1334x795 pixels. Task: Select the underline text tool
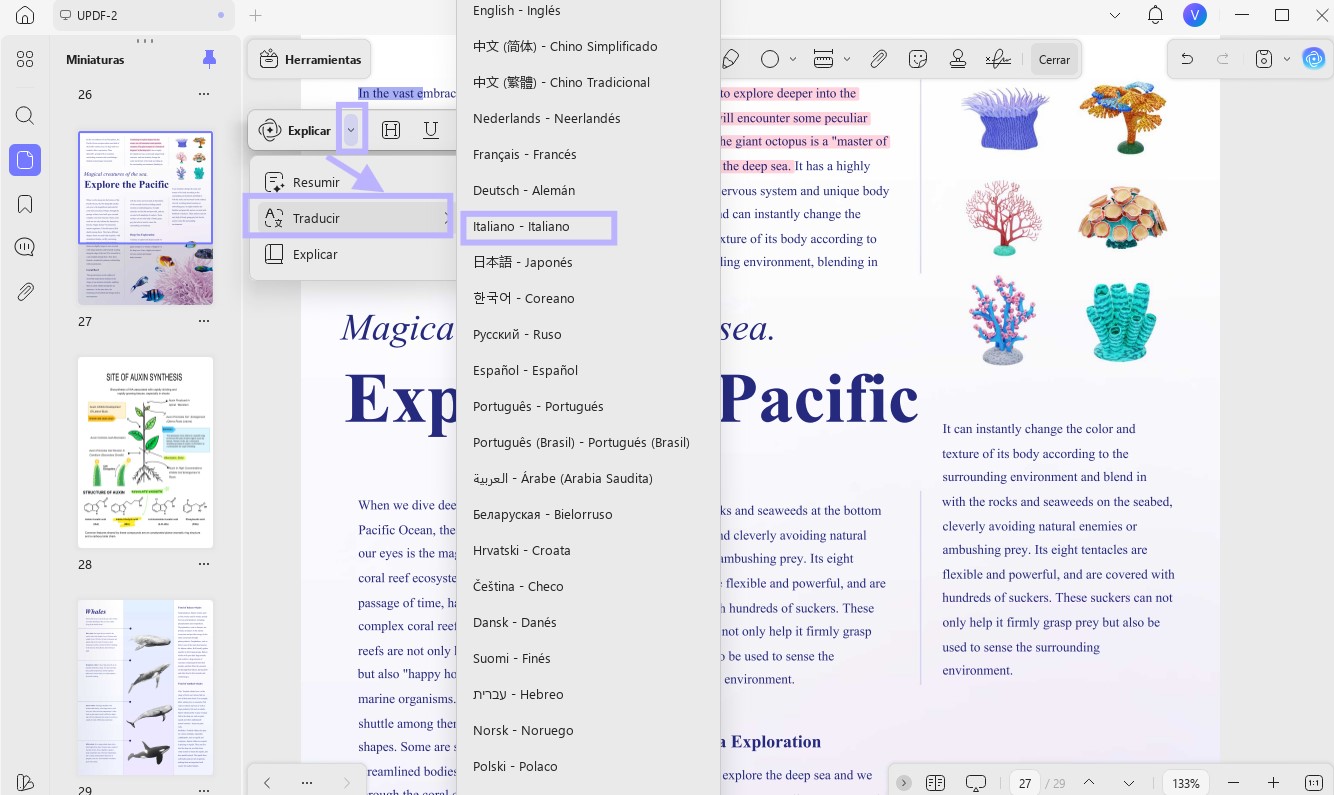coord(431,130)
